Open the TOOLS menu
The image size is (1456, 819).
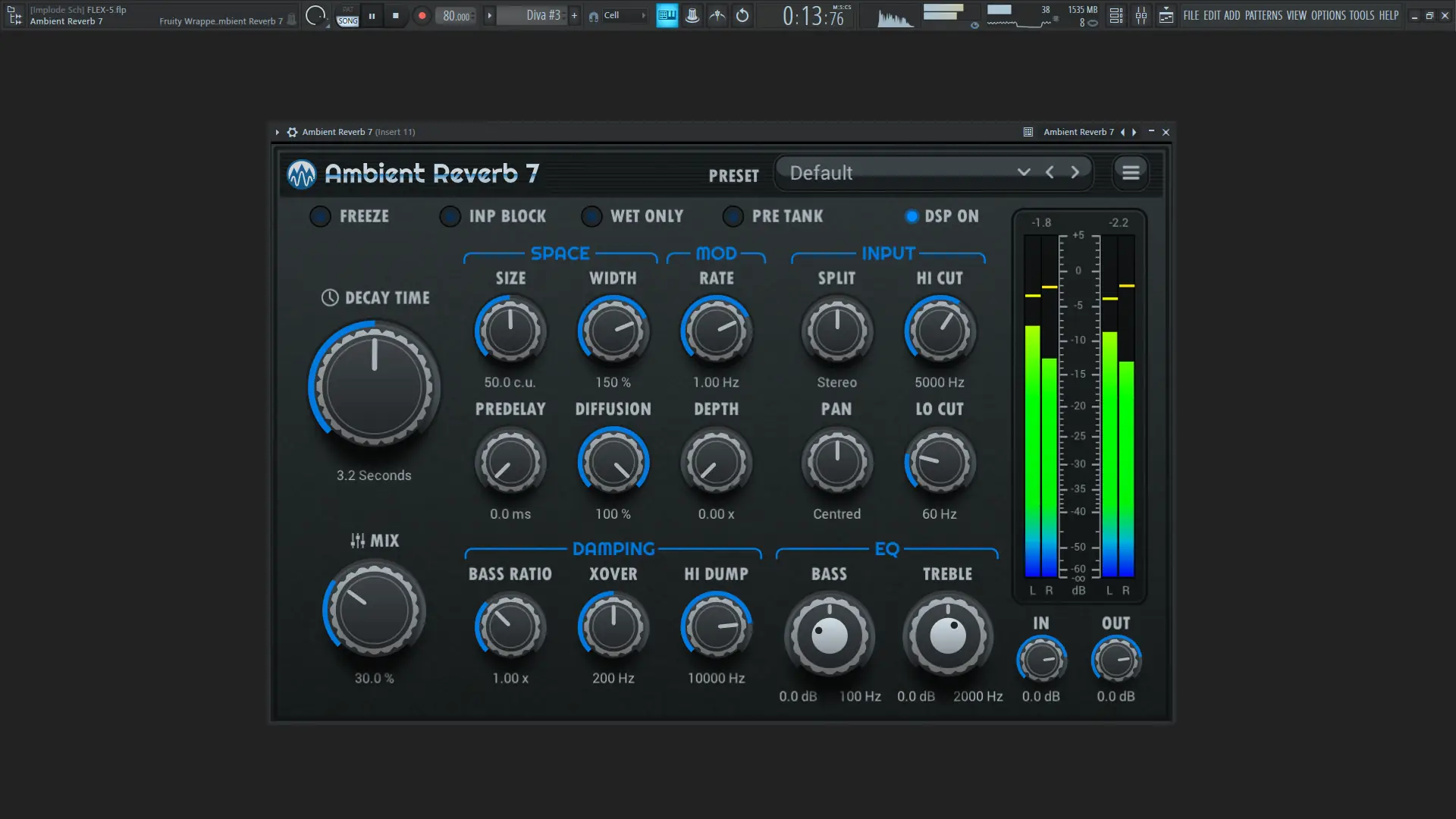point(1361,15)
